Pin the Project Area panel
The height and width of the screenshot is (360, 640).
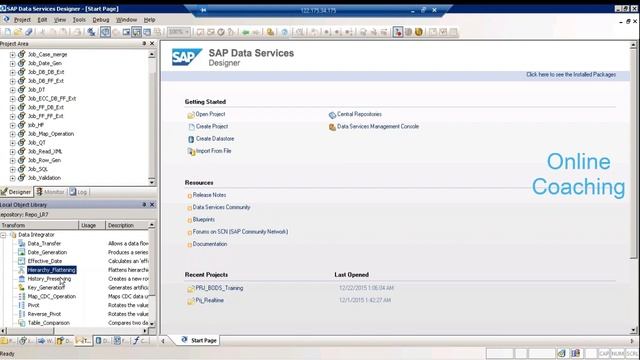click(144, 43)
